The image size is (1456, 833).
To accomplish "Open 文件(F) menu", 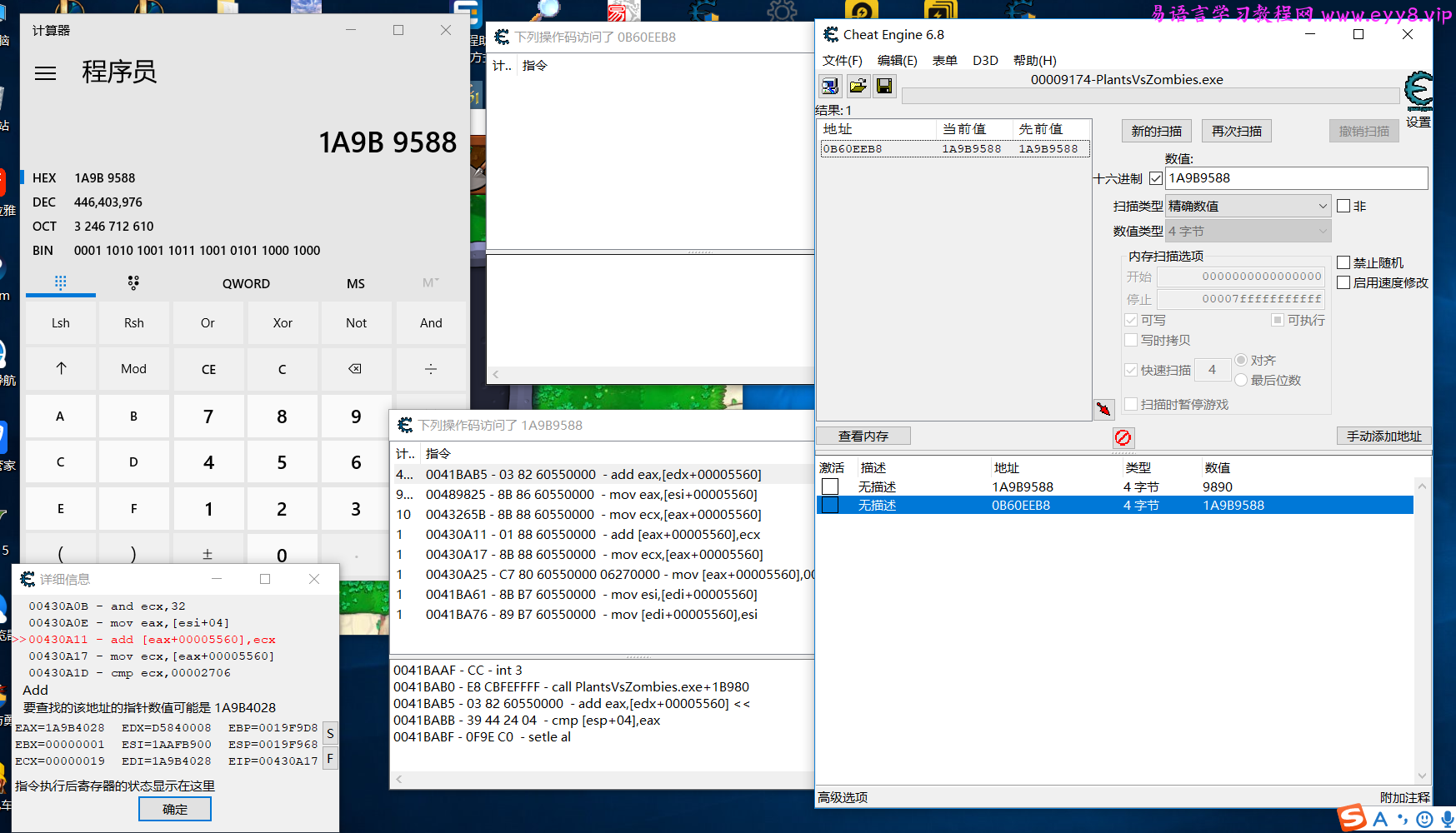I will (842, 60).
